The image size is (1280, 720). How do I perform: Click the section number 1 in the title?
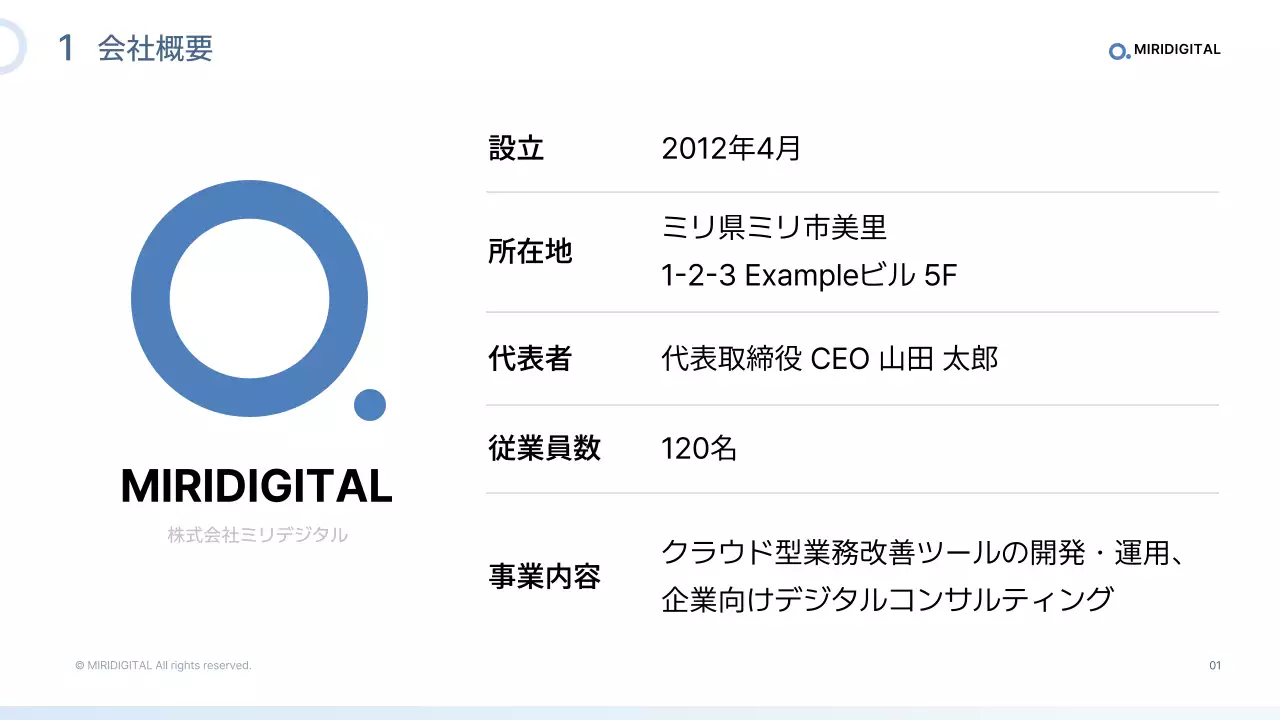(x=66, y=48)
